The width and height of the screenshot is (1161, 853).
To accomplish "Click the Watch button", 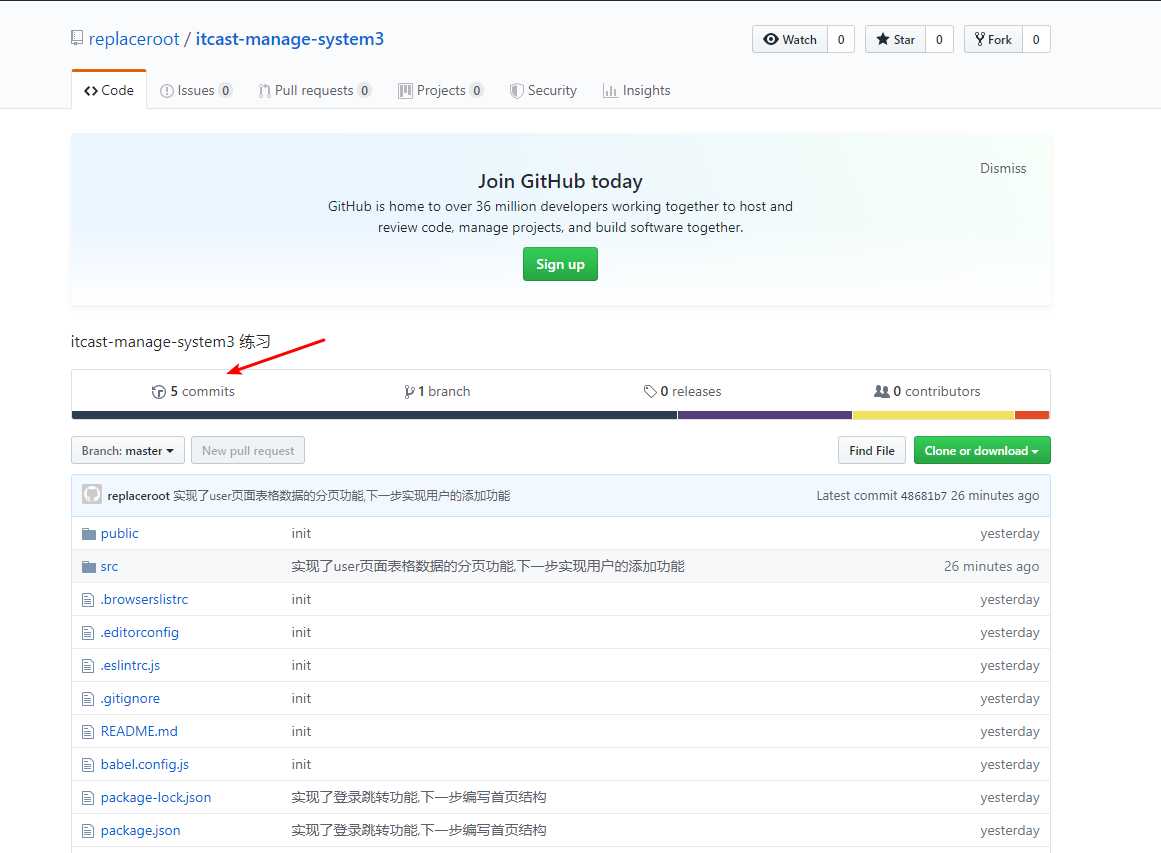I will click(790, 39).
